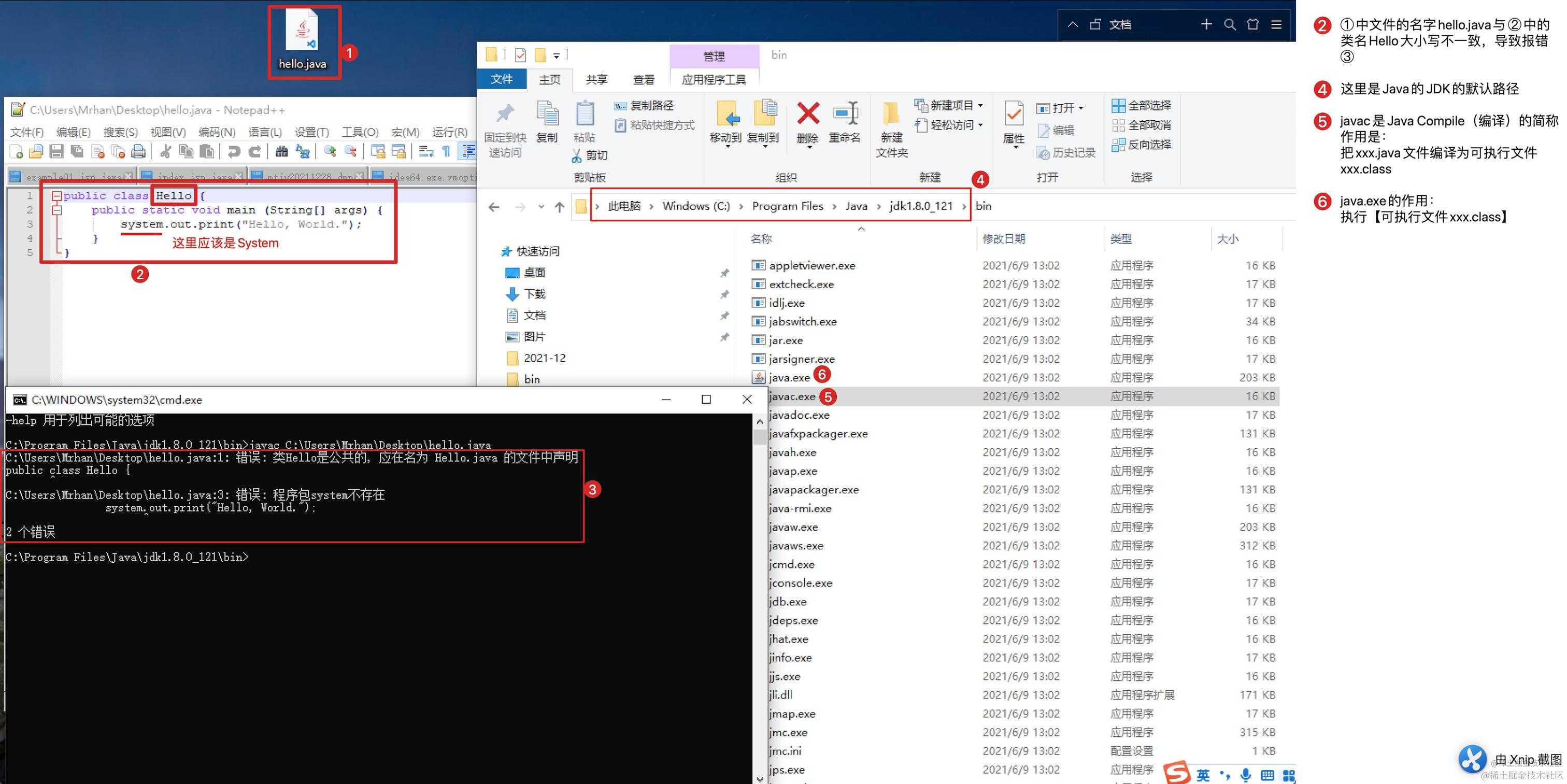This screenshot has width=1567, height=784.
Task: Collapse the main method fold marker on line 2
Action: click(x=56, y=210)
